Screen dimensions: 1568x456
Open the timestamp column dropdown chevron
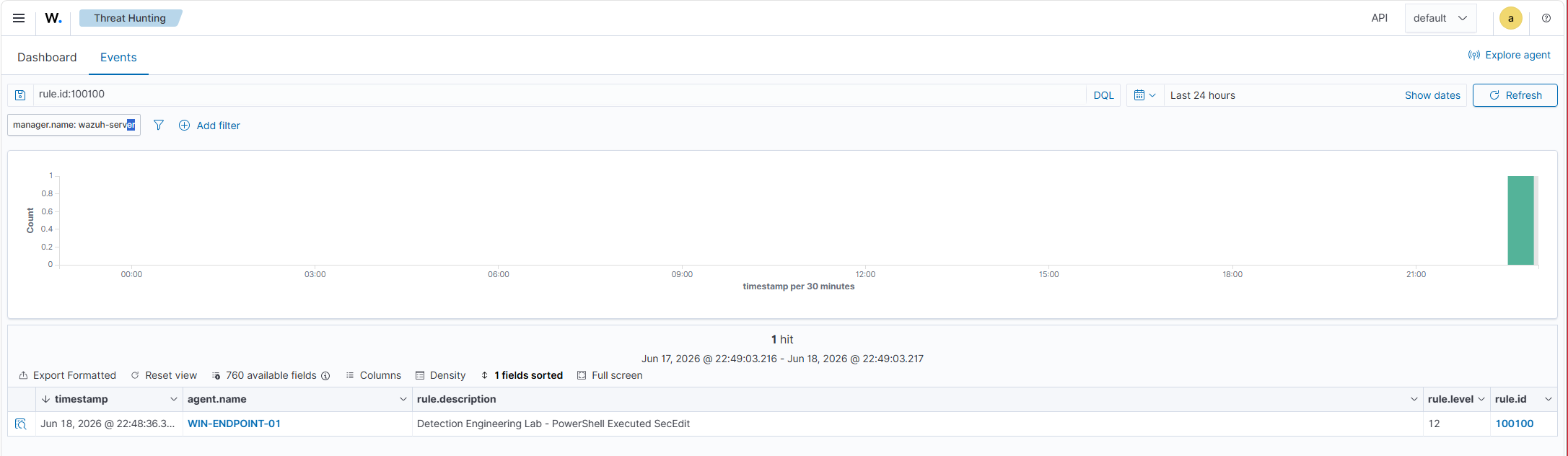pyautogui.click(x=173, y=399)
